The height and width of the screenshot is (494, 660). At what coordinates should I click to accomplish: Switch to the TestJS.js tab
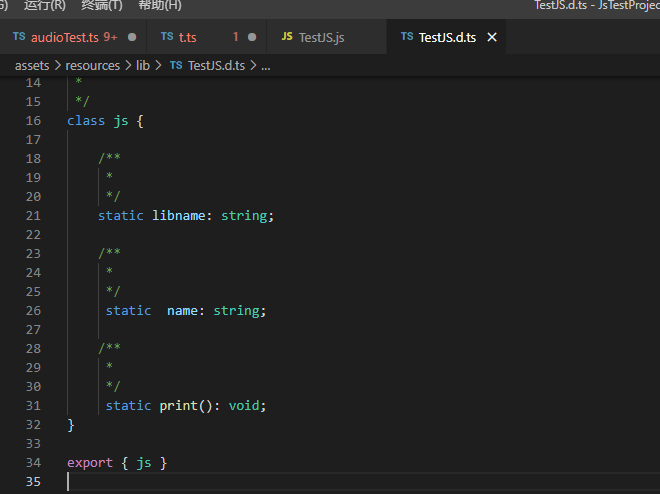[x=322, y=37]
